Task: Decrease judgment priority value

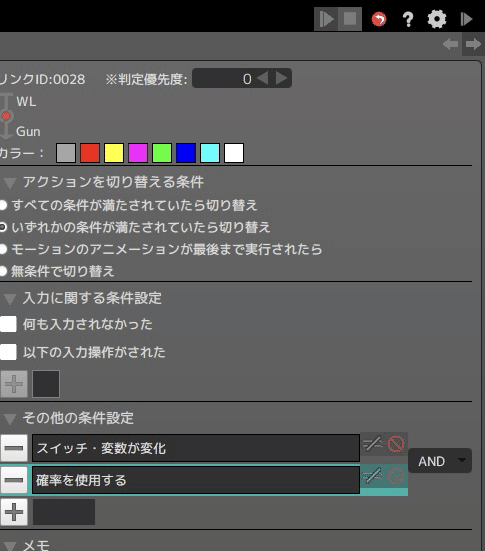Action: pyautogui.click(x=263, y=78)
